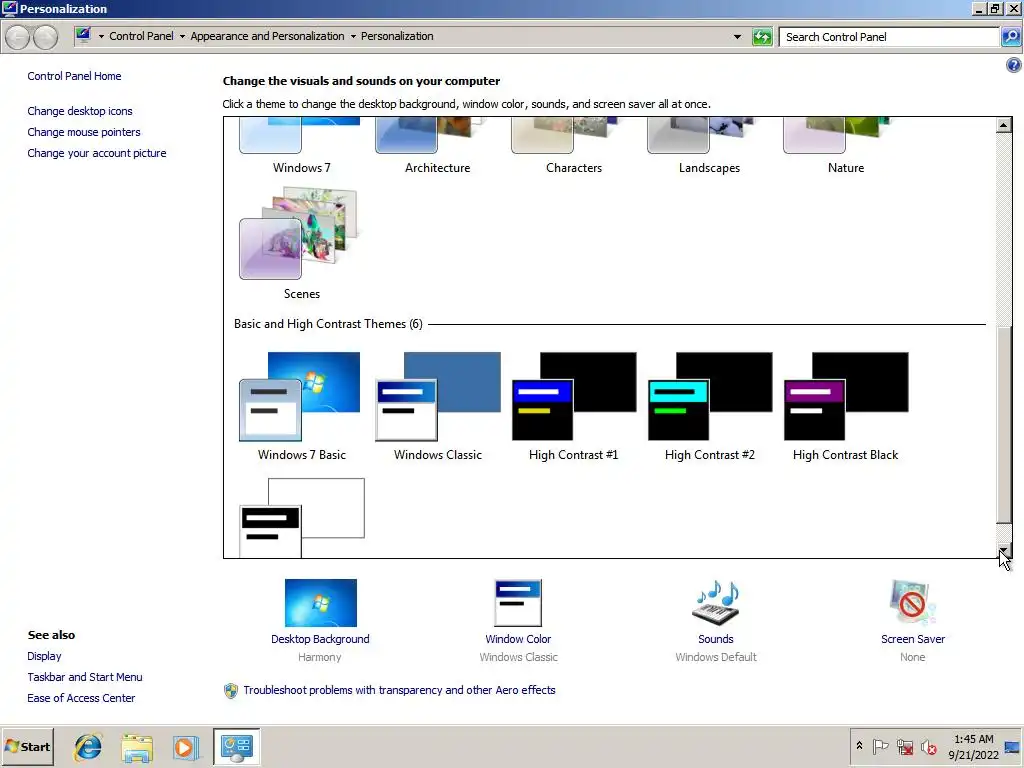Open Windows Explorer from taskbar

point(136,746)
